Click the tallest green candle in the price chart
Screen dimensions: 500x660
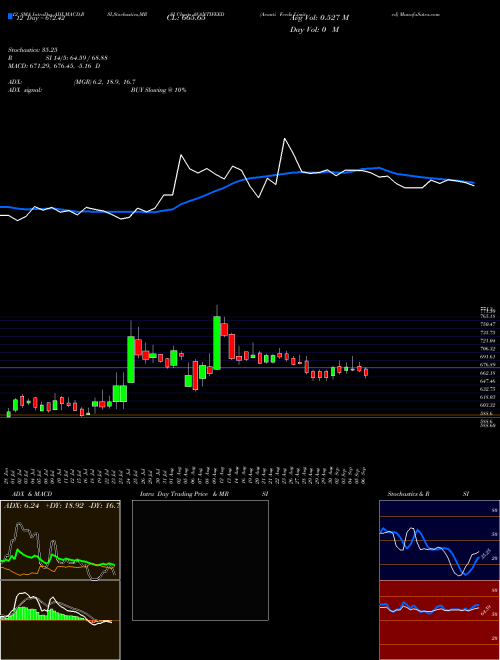[217, 343]
